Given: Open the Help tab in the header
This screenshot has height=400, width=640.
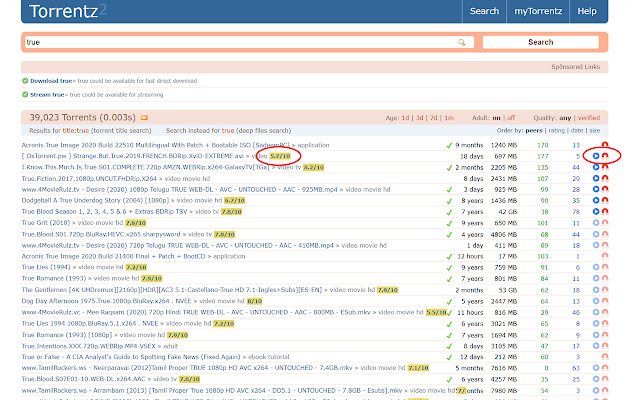Looking at the screenshot, I should point(587,11).
